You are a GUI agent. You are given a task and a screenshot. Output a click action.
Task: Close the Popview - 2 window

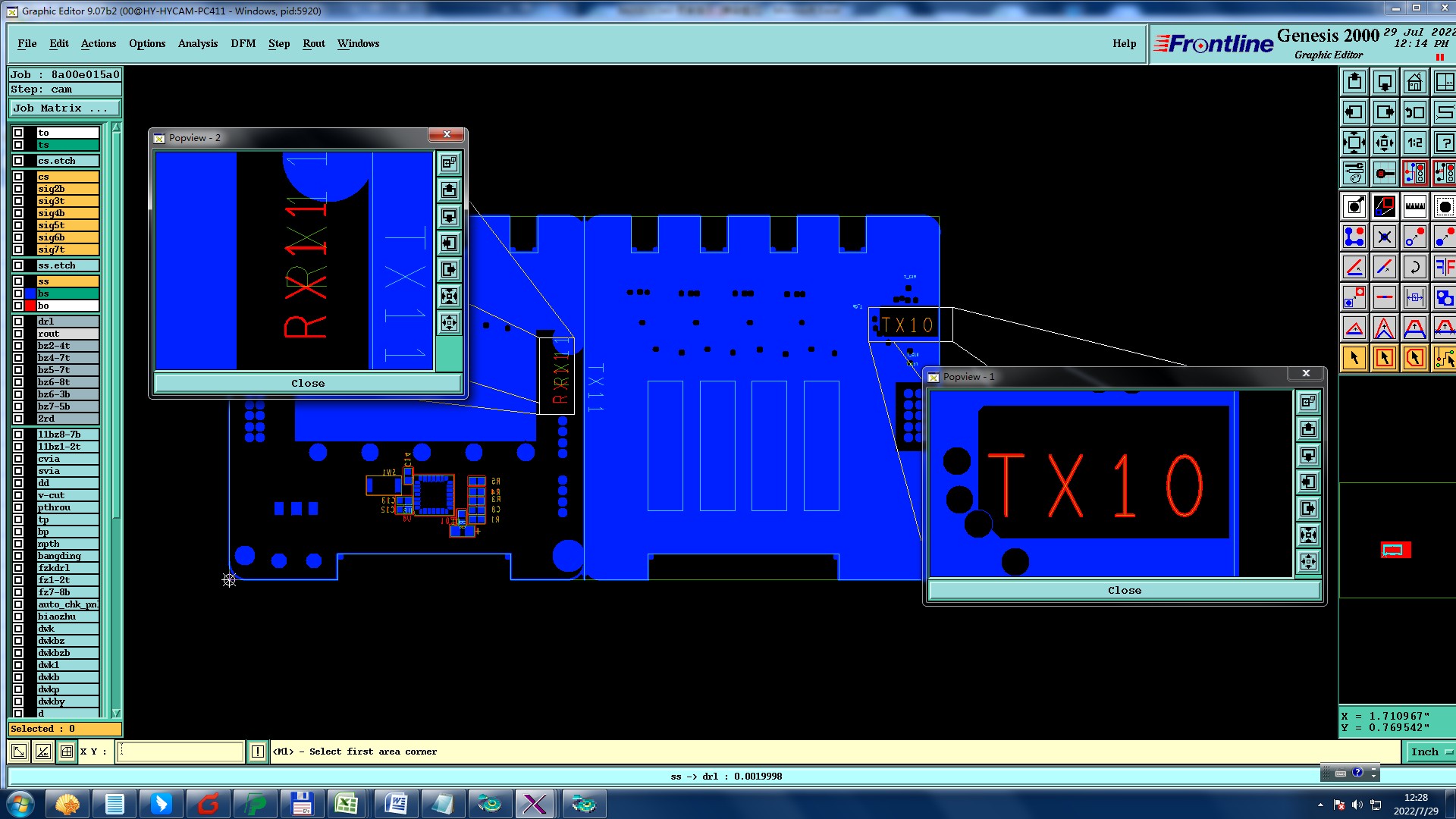tap(447, 134)
